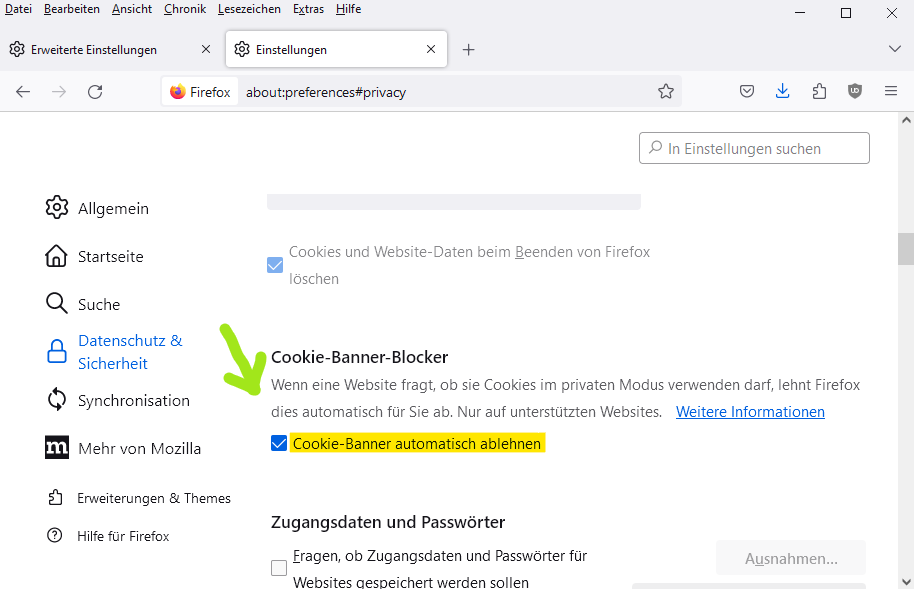914x589 pixels.
Task: Go back using the back arrow
Action: pos(23,92)
